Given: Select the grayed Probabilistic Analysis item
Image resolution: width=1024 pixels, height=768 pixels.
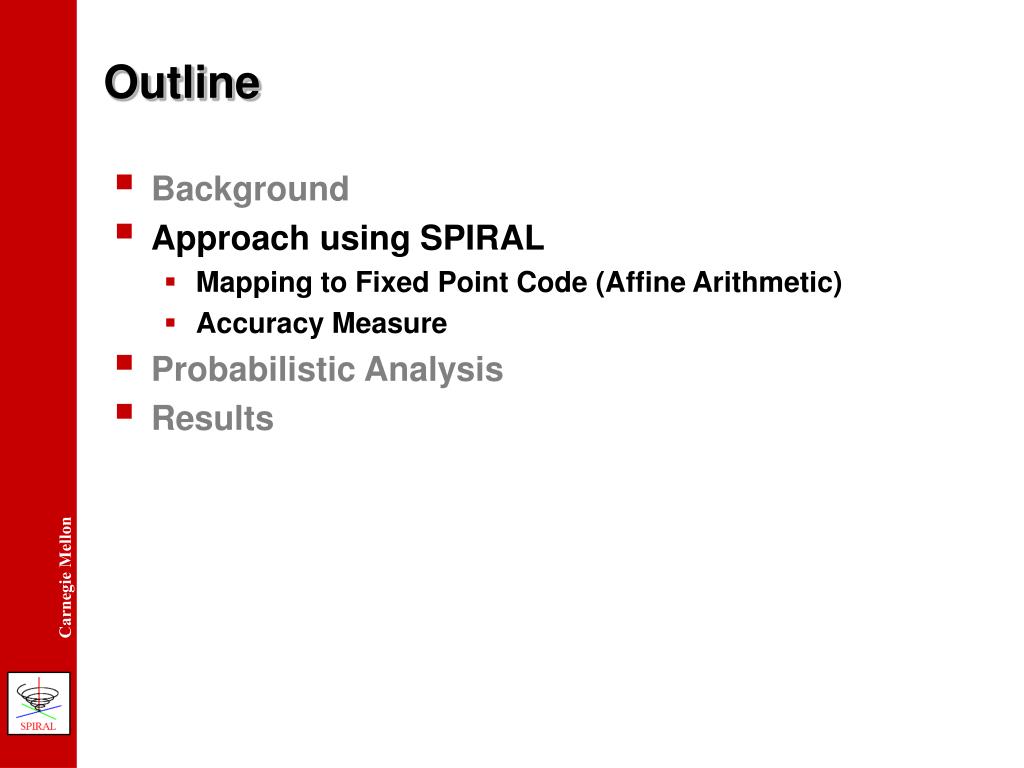Looking at the screenshot, I should tap(327, 370).
